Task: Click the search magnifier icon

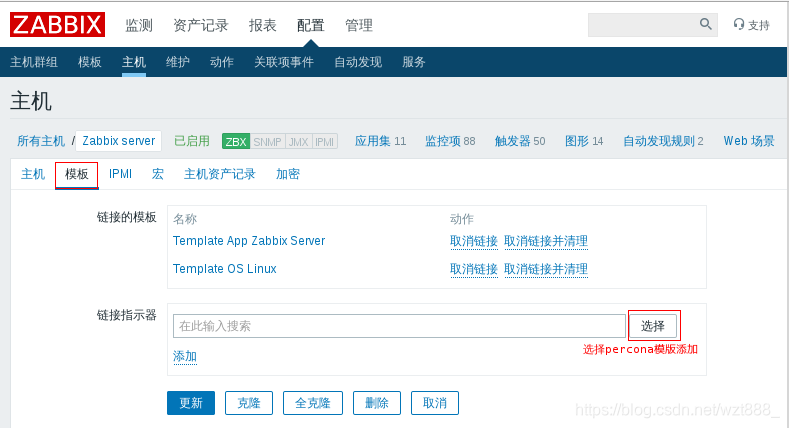Action: tap(705, 24)
